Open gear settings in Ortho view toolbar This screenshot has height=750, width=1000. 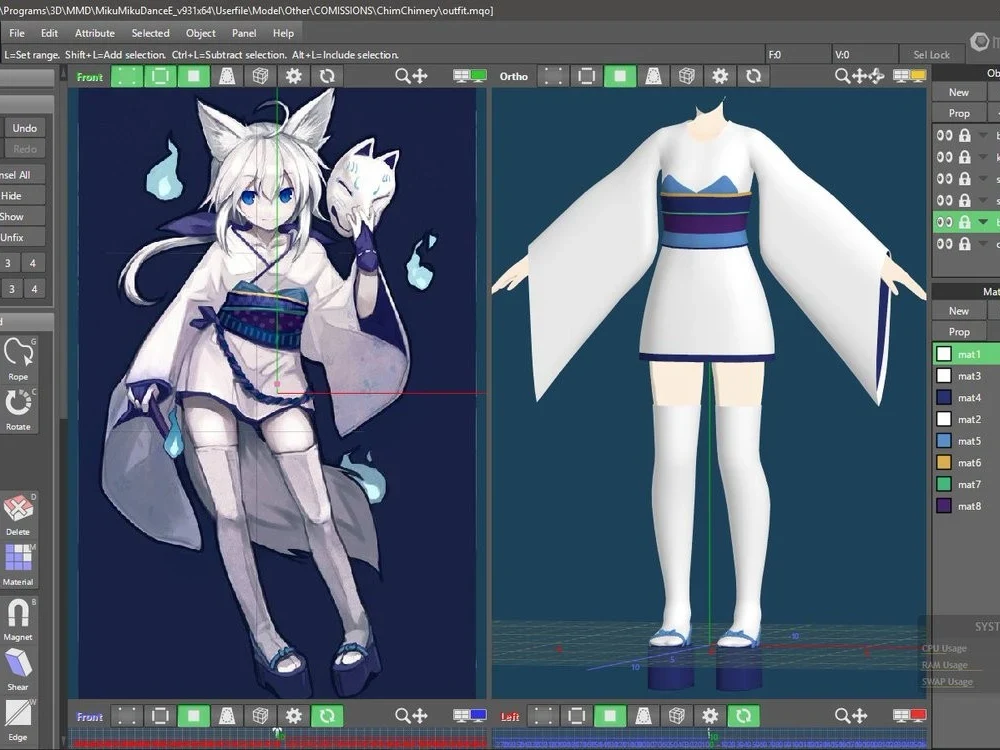[720, 77]
